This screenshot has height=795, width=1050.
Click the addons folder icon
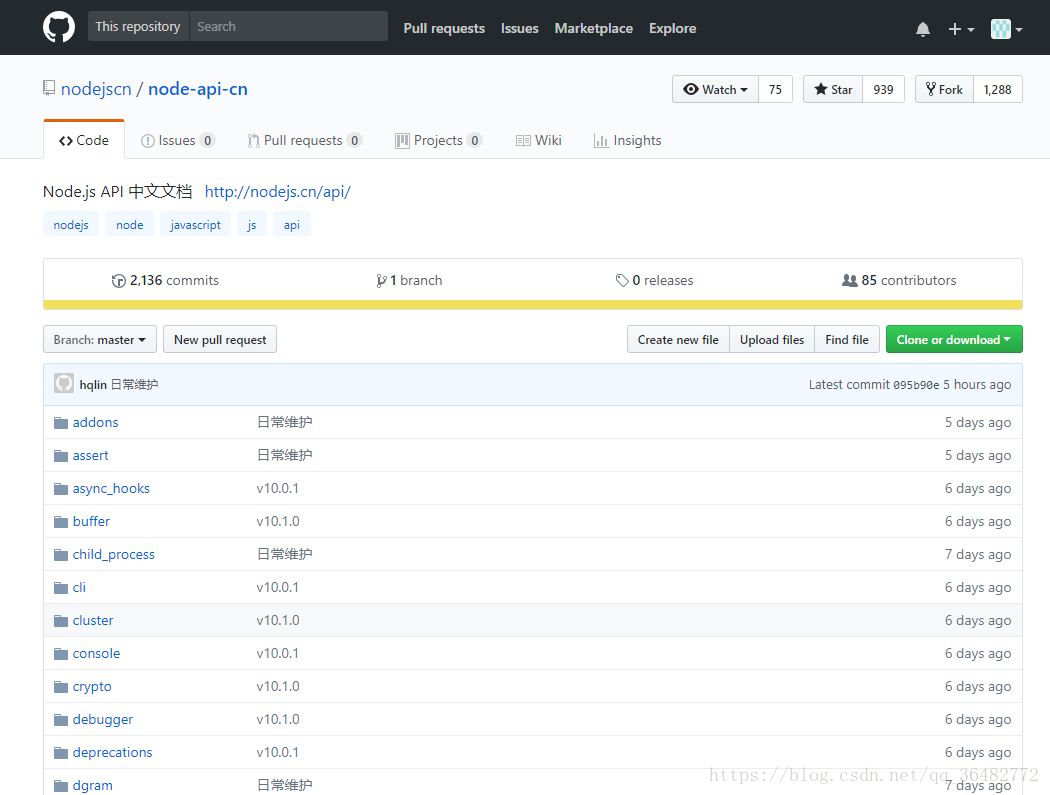tap(61, 423)
